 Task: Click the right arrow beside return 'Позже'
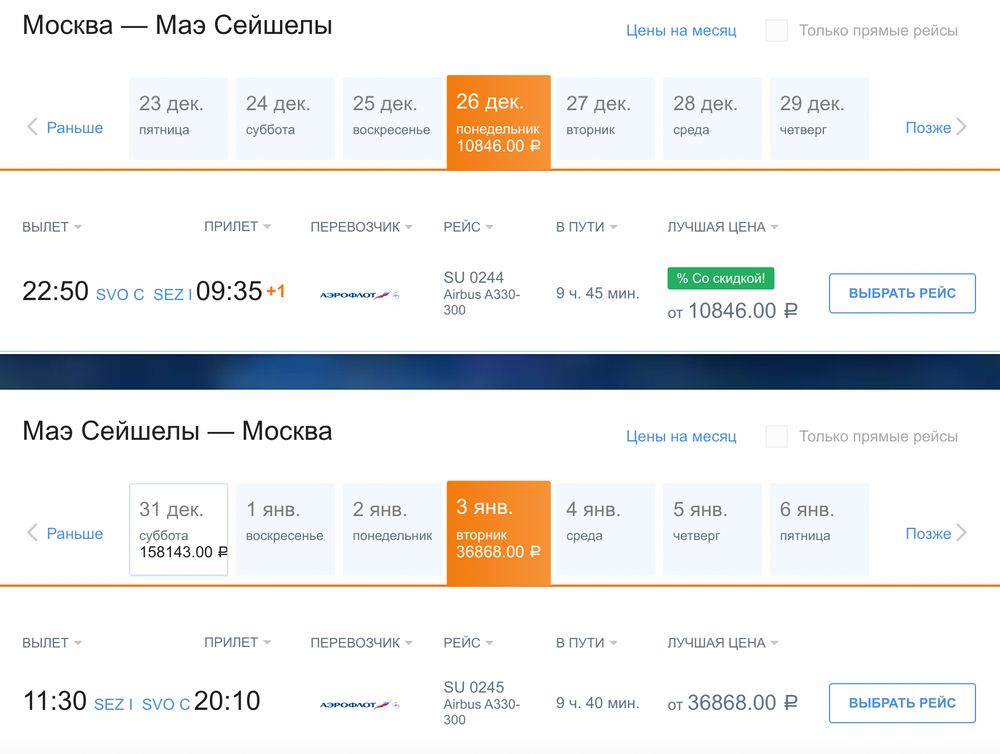coord(962,533)
